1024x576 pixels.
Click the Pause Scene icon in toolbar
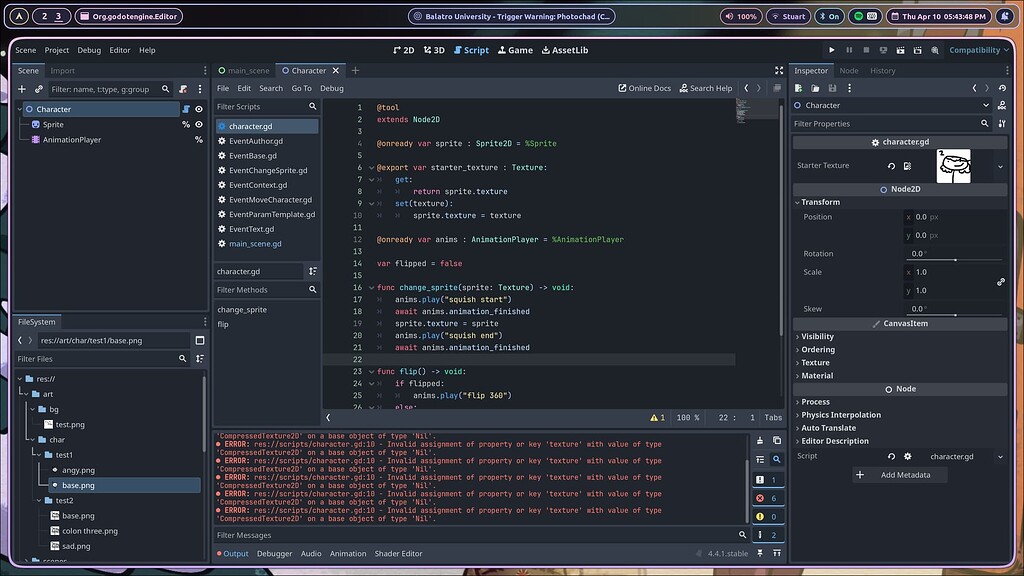pos(849,50)
